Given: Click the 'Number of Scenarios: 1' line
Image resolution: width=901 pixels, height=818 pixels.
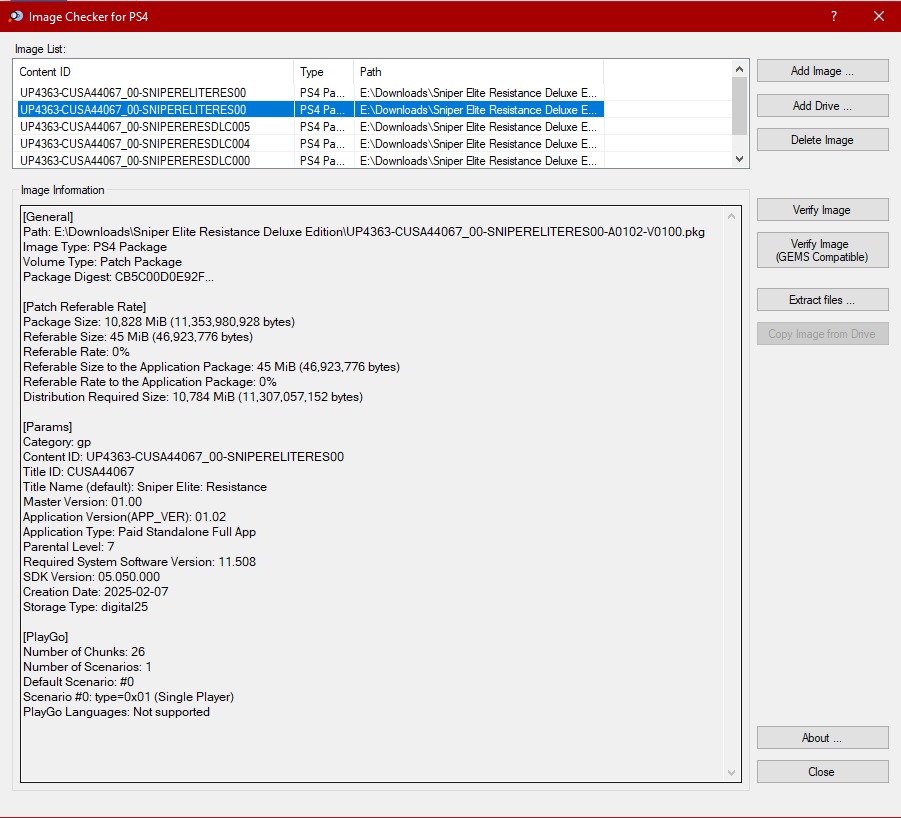Looking at the screenshot, I should coord(87,666).
